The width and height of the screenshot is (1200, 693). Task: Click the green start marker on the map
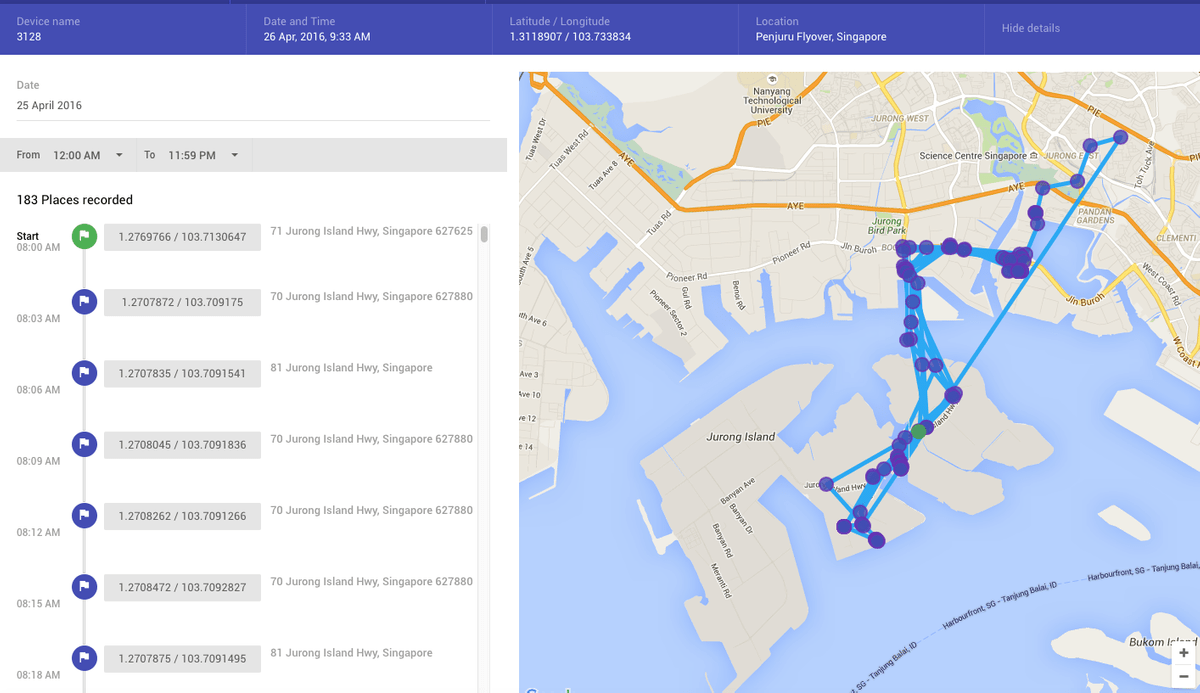[x=919, y=431]
